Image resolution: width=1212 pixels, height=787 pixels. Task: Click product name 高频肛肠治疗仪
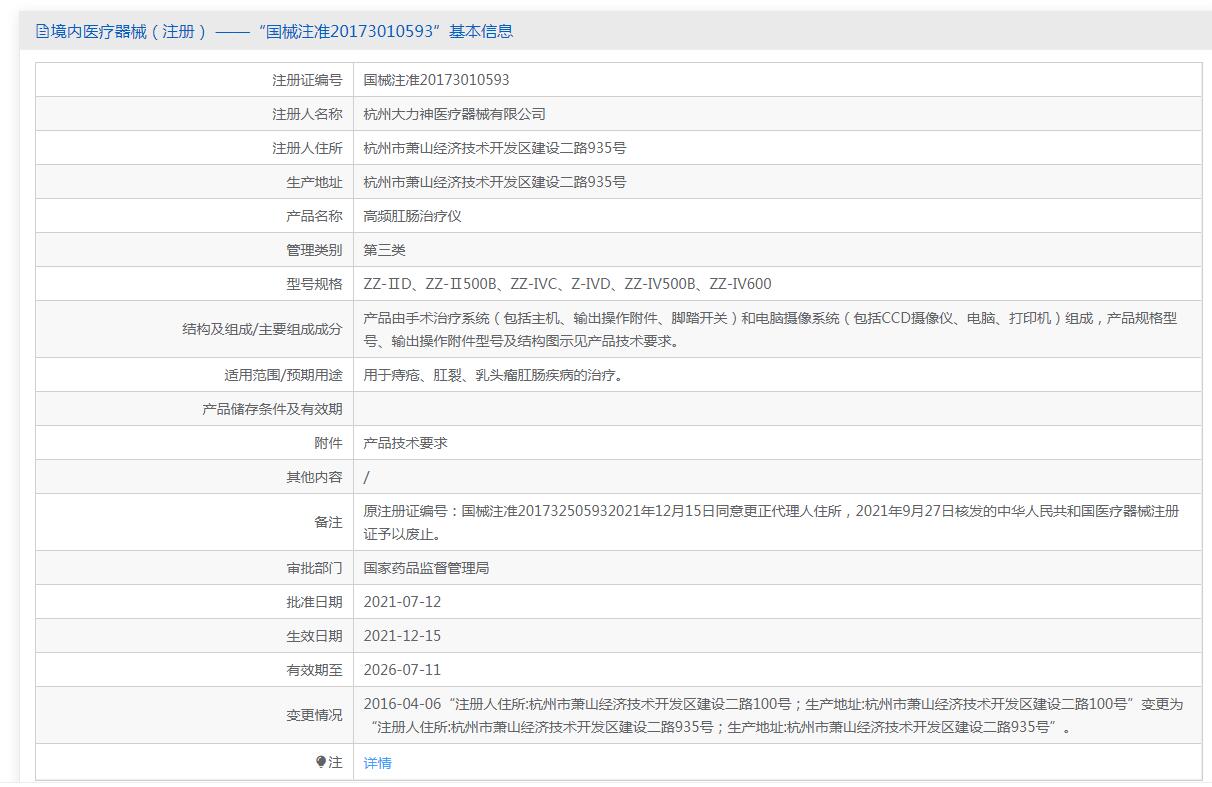click(412, 216)
